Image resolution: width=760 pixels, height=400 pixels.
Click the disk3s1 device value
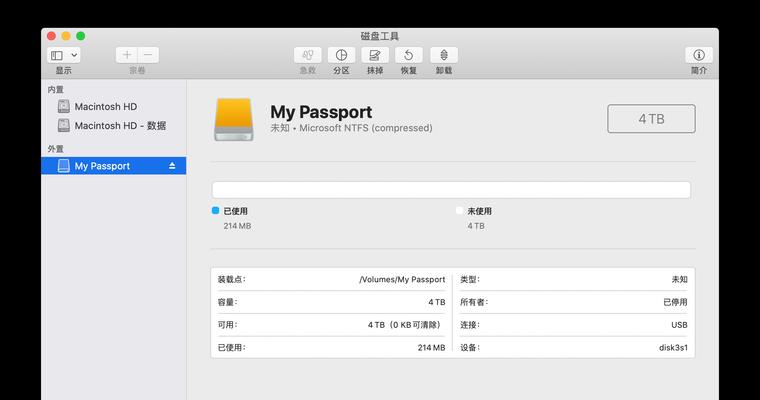pyautogui.click(x=673, y=348)
